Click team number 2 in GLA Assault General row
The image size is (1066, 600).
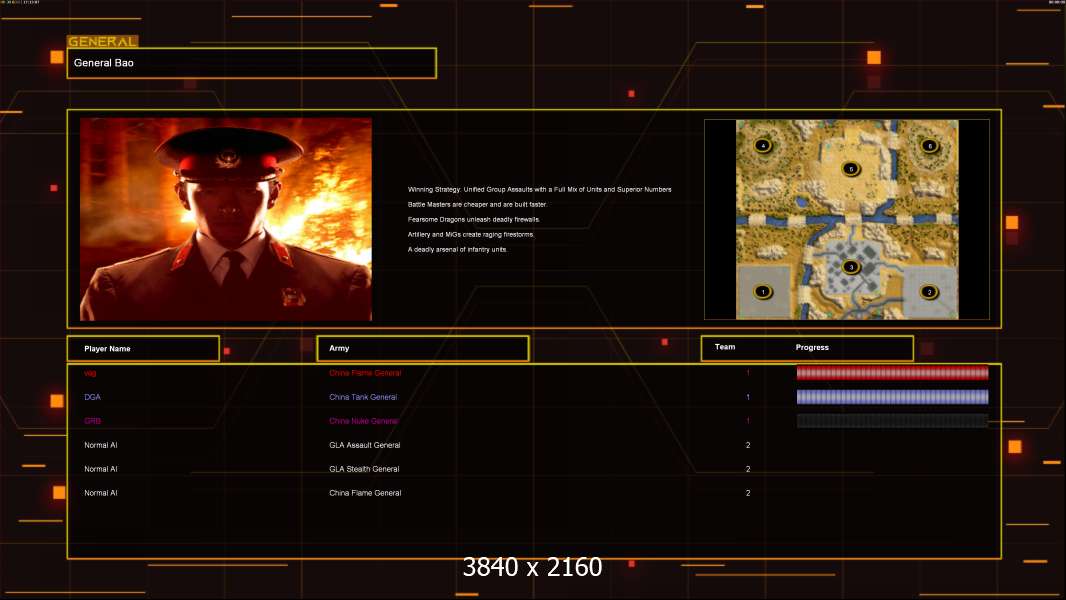pyautogui.click(x=748, y=445)
